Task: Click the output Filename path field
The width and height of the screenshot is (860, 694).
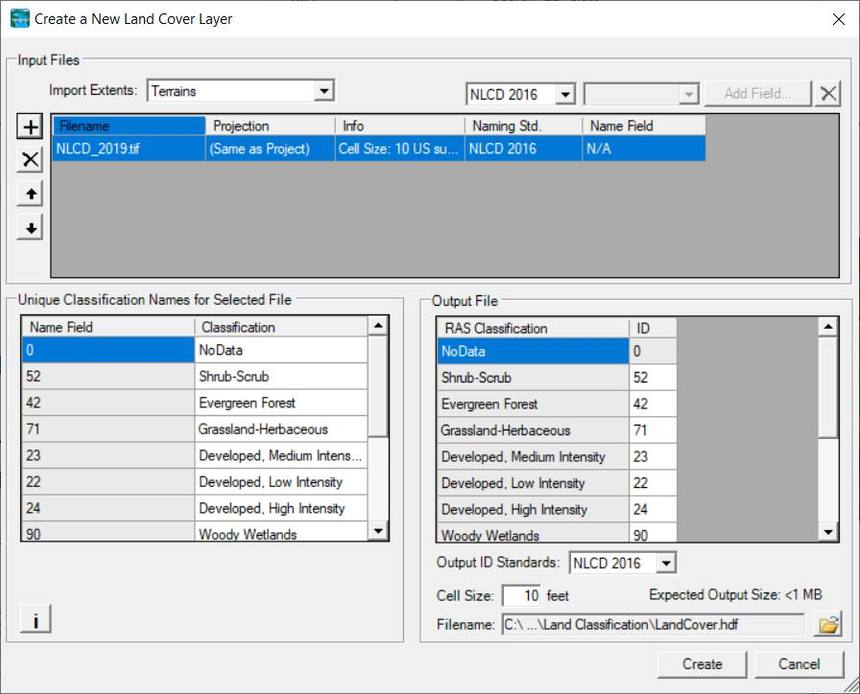Action: tap(653, 625)
